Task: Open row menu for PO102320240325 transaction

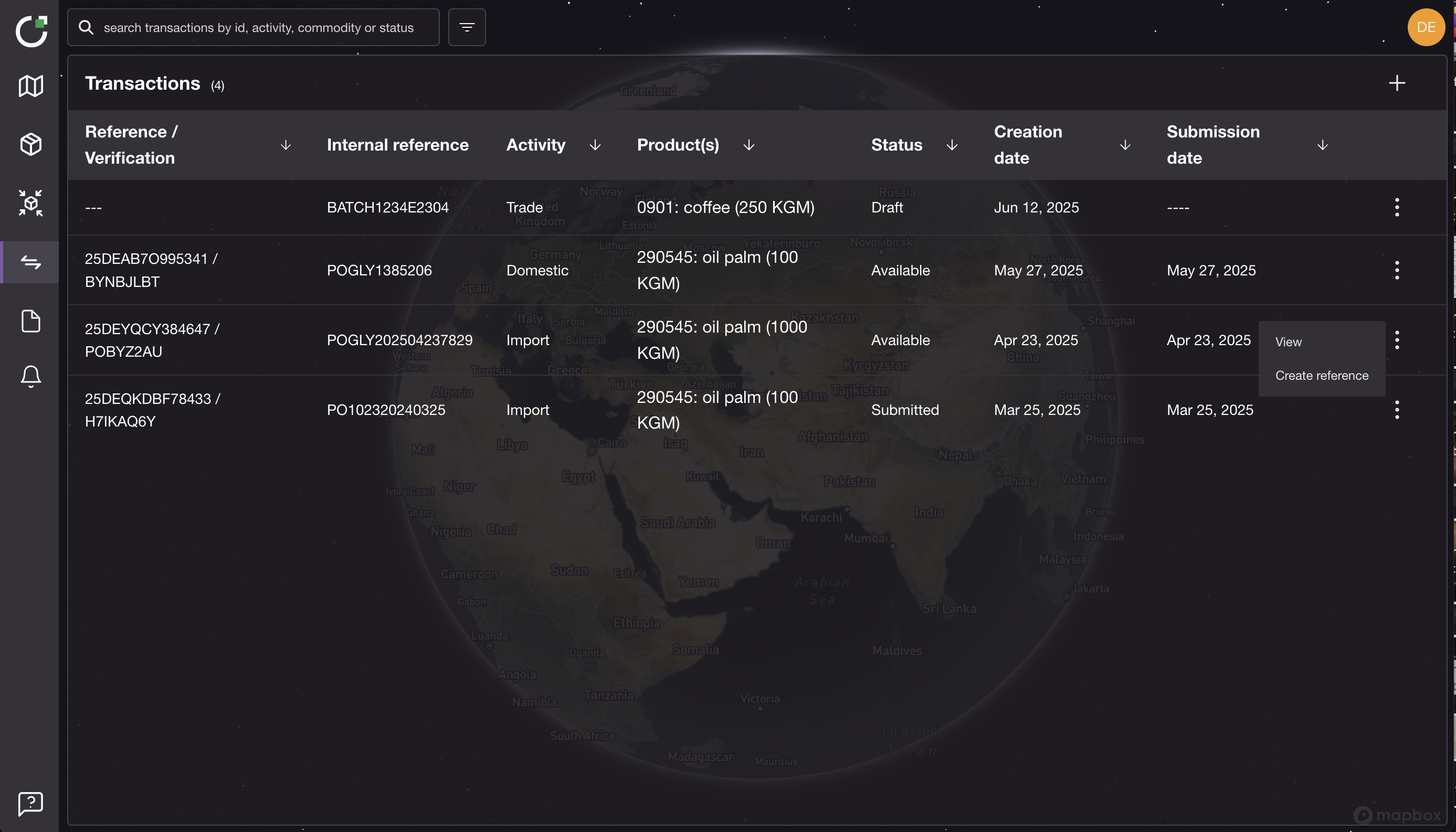Action: [1397, 410]
